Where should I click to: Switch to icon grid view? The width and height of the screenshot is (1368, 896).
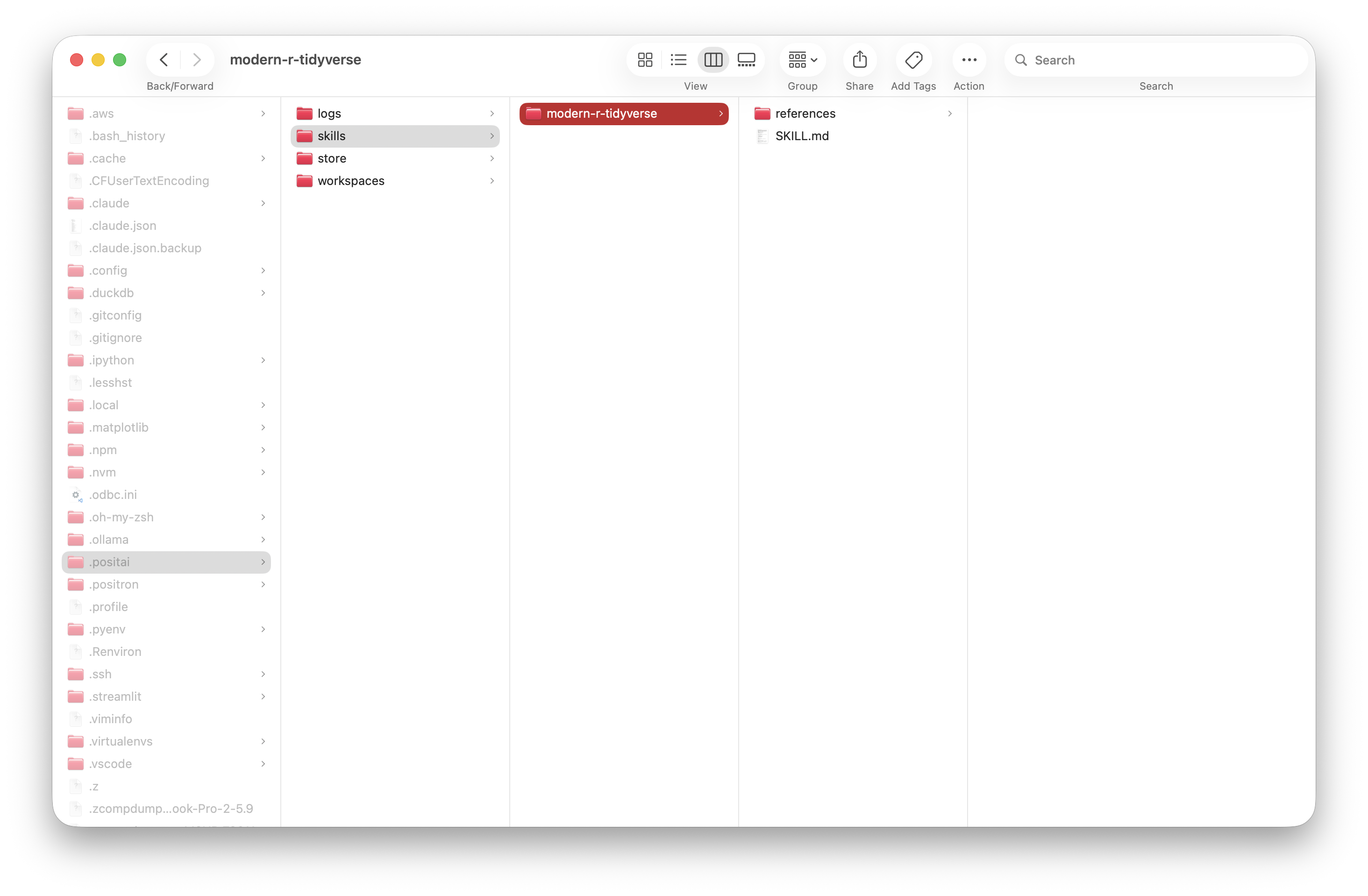tap(645, 60)
